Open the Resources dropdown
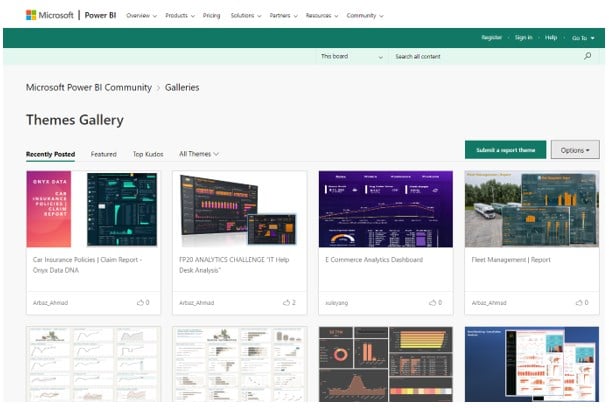The width and height of the screenshot is (609, 408). 322,16
